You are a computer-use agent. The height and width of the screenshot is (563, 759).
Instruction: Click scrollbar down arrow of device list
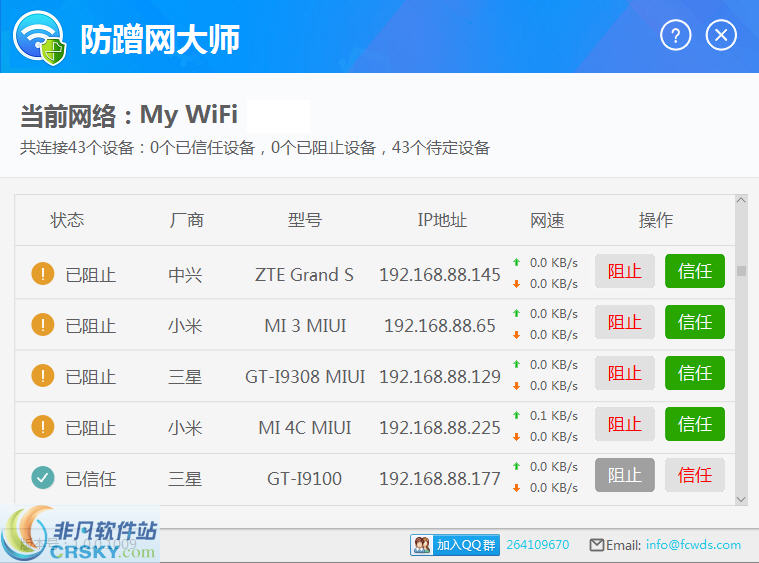tap(741, 500)
